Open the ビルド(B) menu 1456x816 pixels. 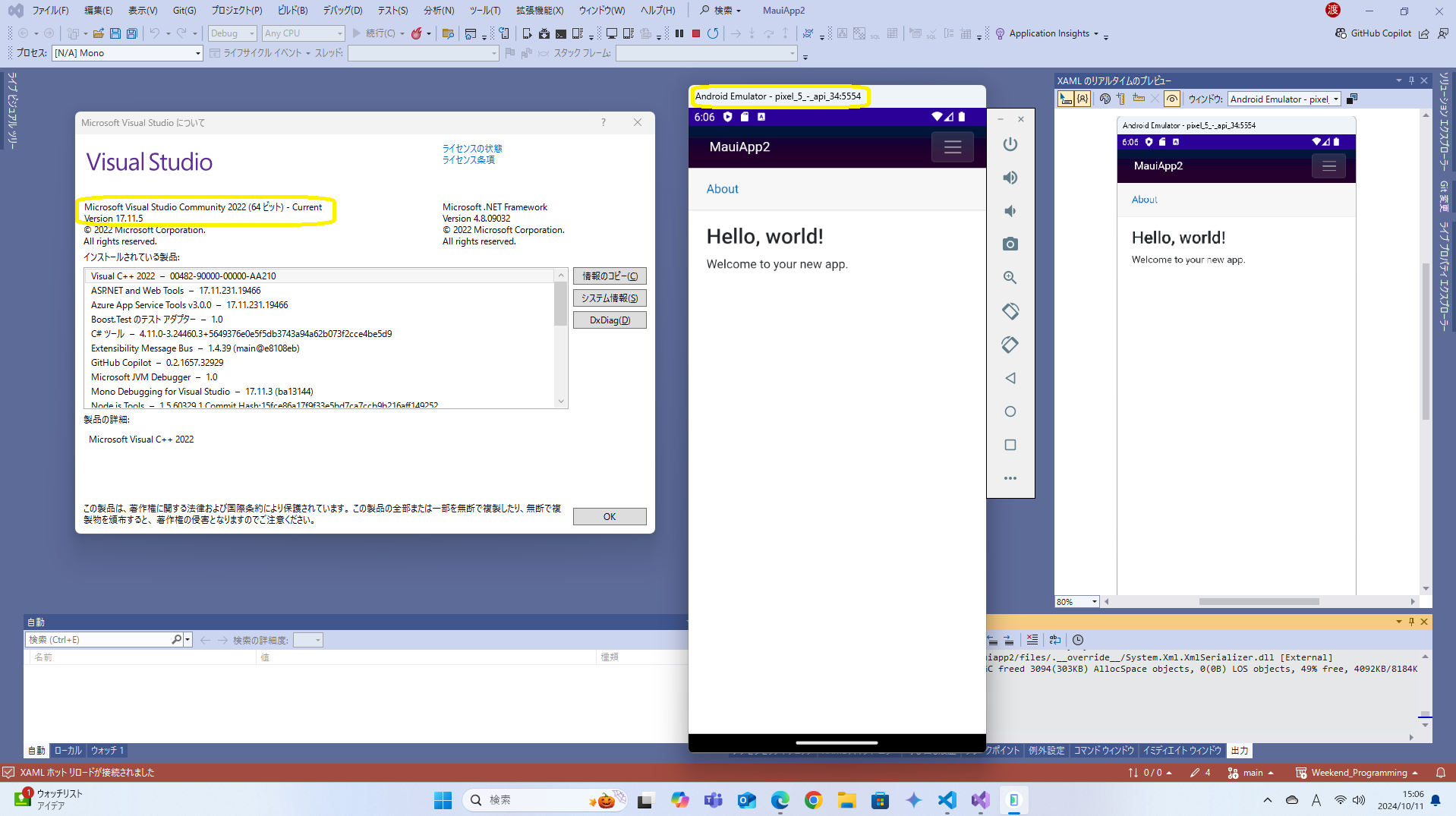point(292,11)
